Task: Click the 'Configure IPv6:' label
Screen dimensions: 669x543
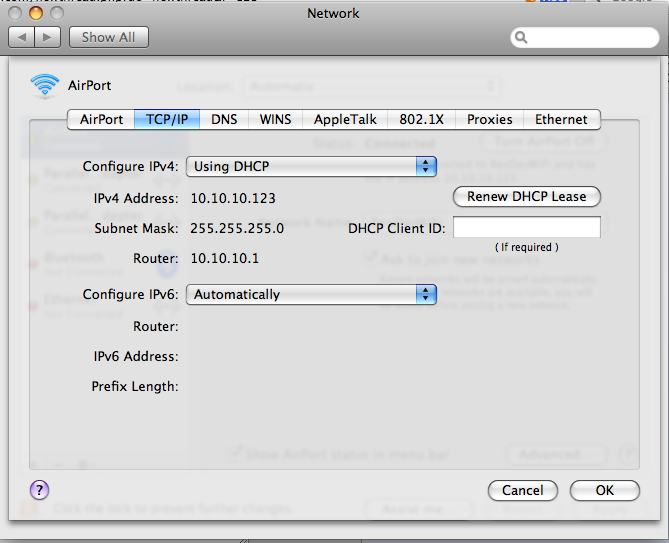Action: [x=131, y=294]
